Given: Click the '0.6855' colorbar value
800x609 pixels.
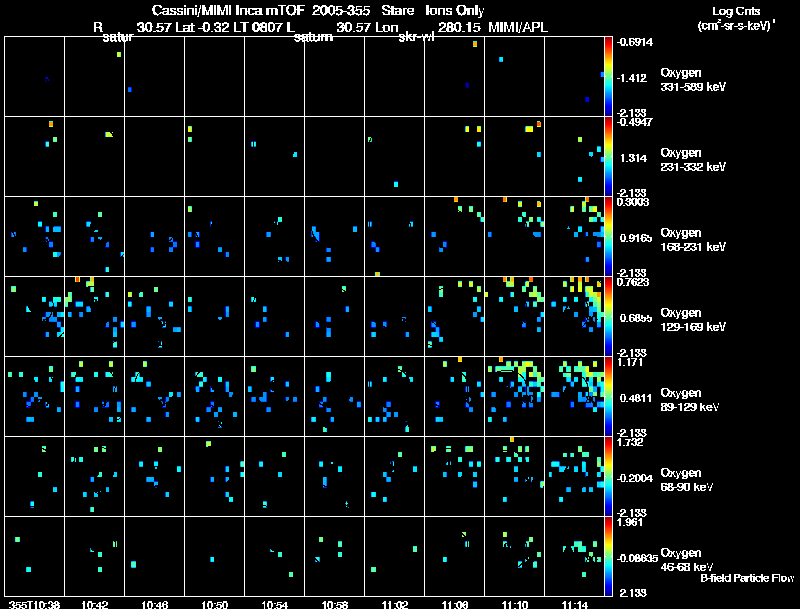Looking at the screenshot, I should 636,318.
